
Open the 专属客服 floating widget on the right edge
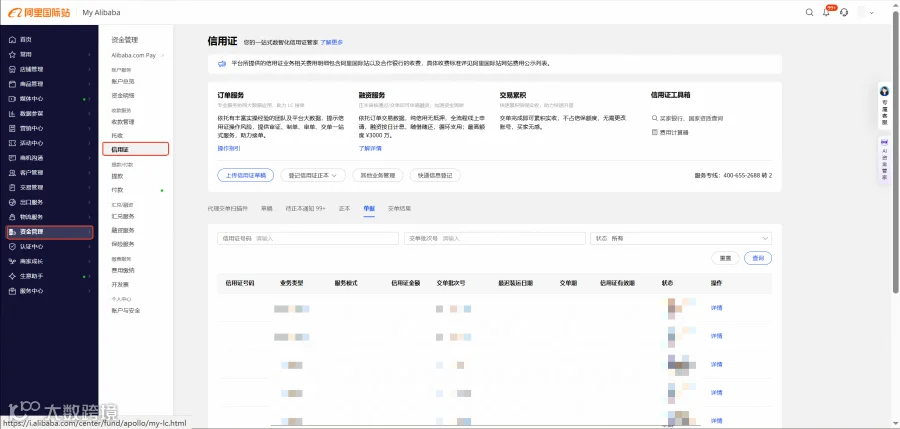tap(885, 105)
